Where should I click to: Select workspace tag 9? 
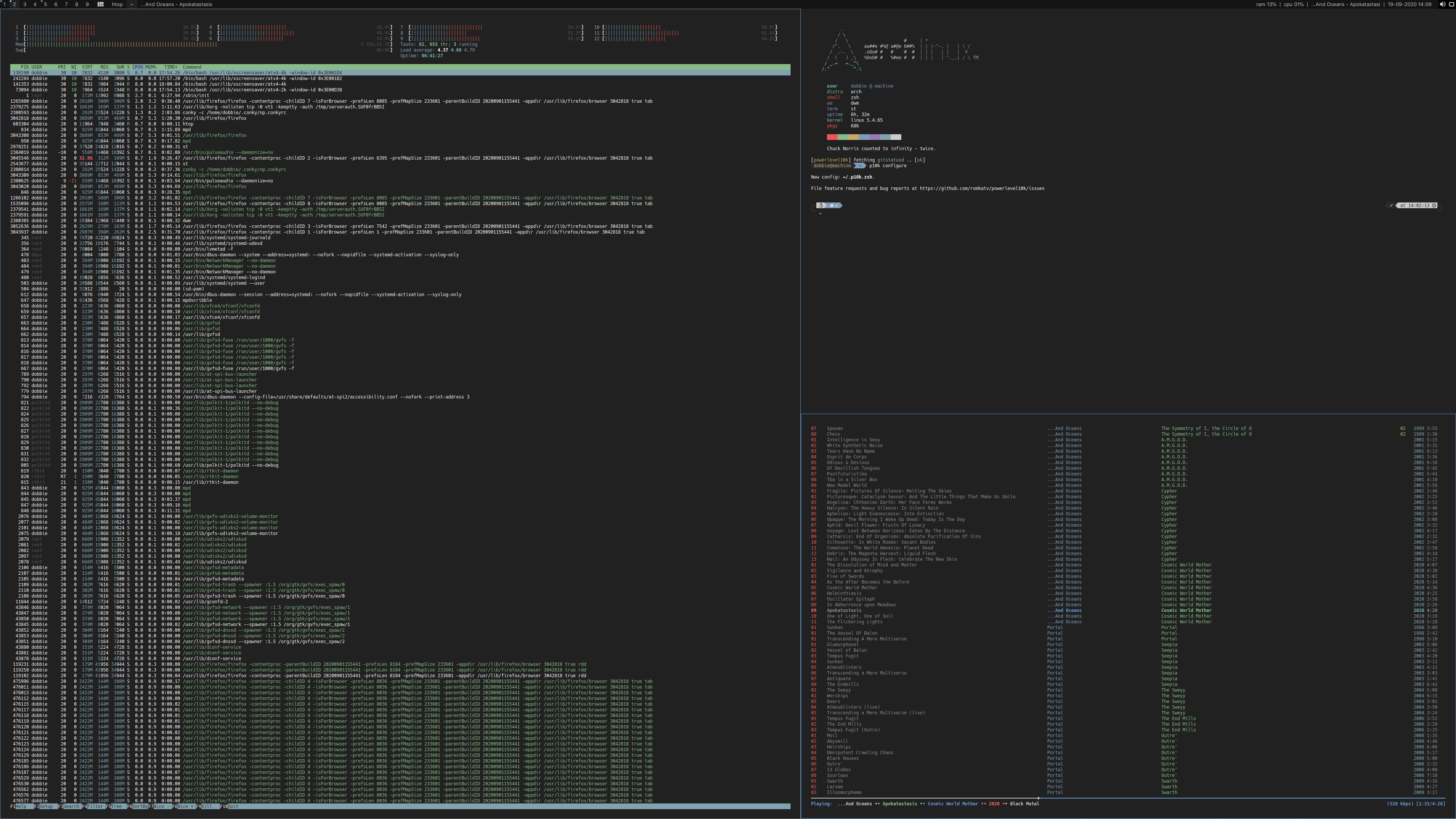pos(87,4)
